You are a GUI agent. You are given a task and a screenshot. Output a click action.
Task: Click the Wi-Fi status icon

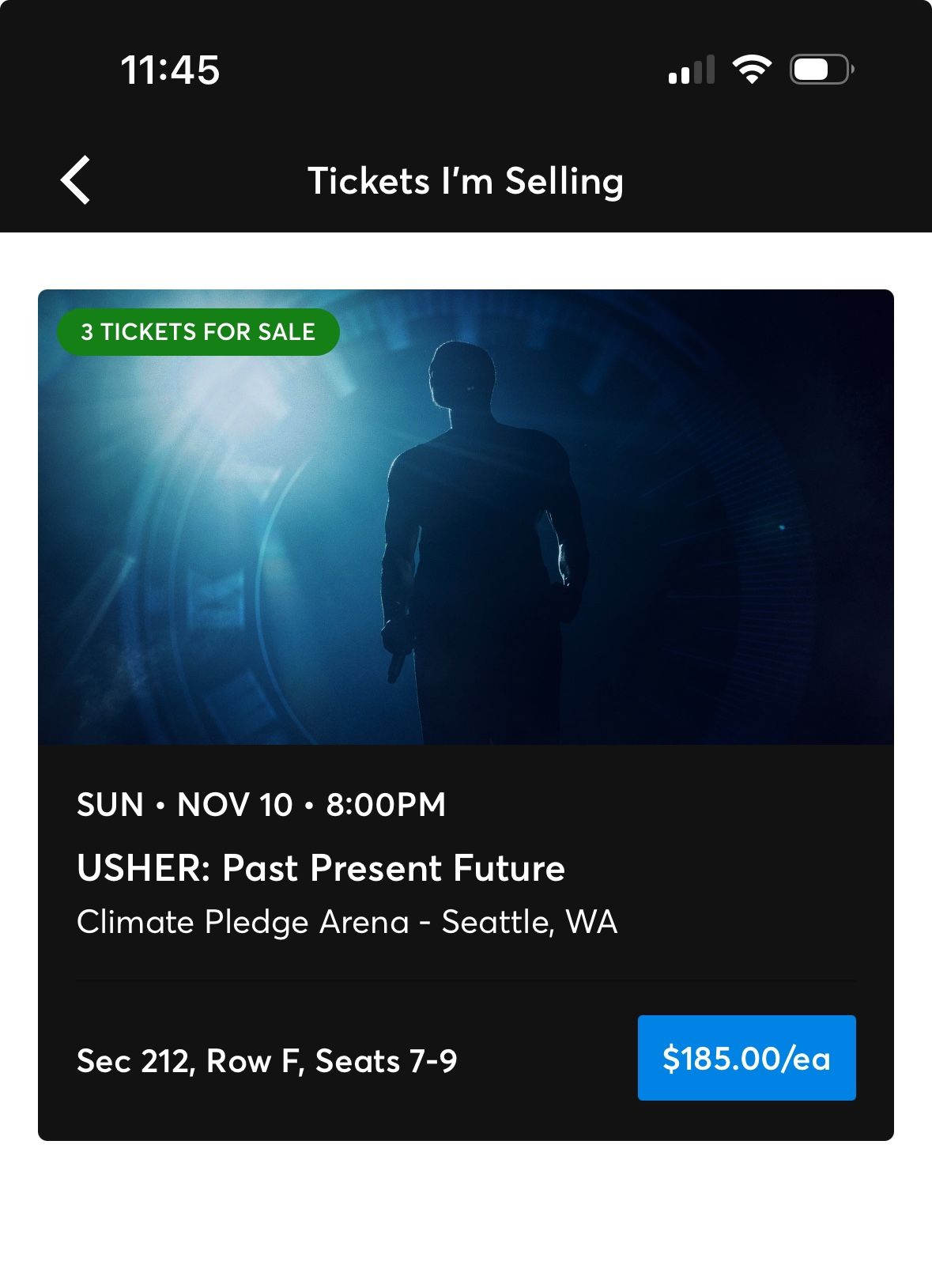tap(752, 70)
